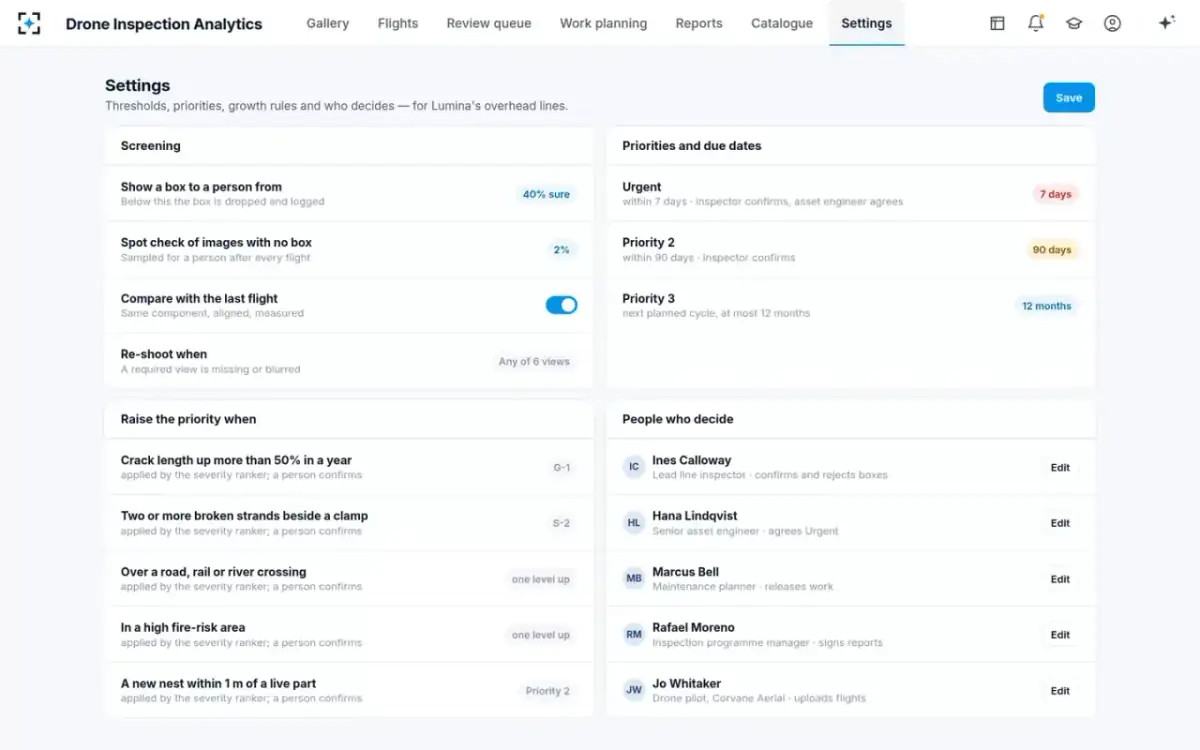The height and width of the screenshot is (750, 1200).
Task: Click the Priority 2 row label
Action: pyautogui.click(x=648, y=242)
